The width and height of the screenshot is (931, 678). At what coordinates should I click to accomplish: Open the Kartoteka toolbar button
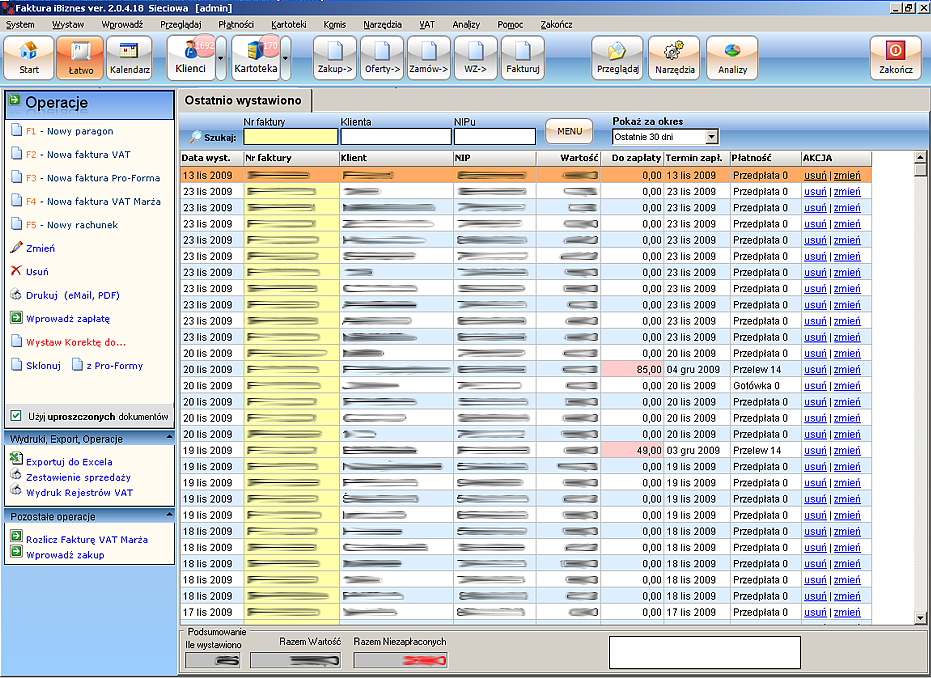(256, 58)
